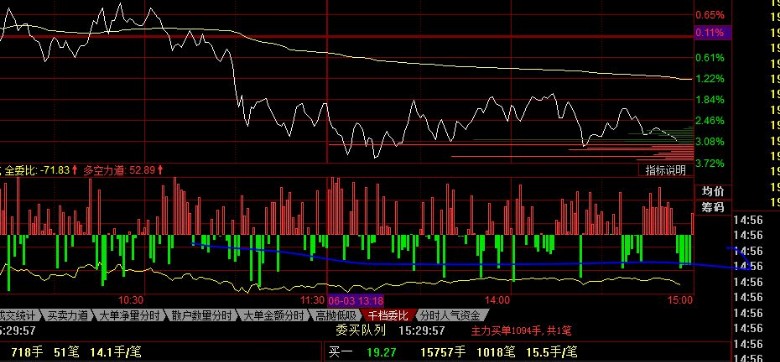Click the 06-03 13:18 crosshair time marker
The image size is (780, 362).
tap(355, 300)
